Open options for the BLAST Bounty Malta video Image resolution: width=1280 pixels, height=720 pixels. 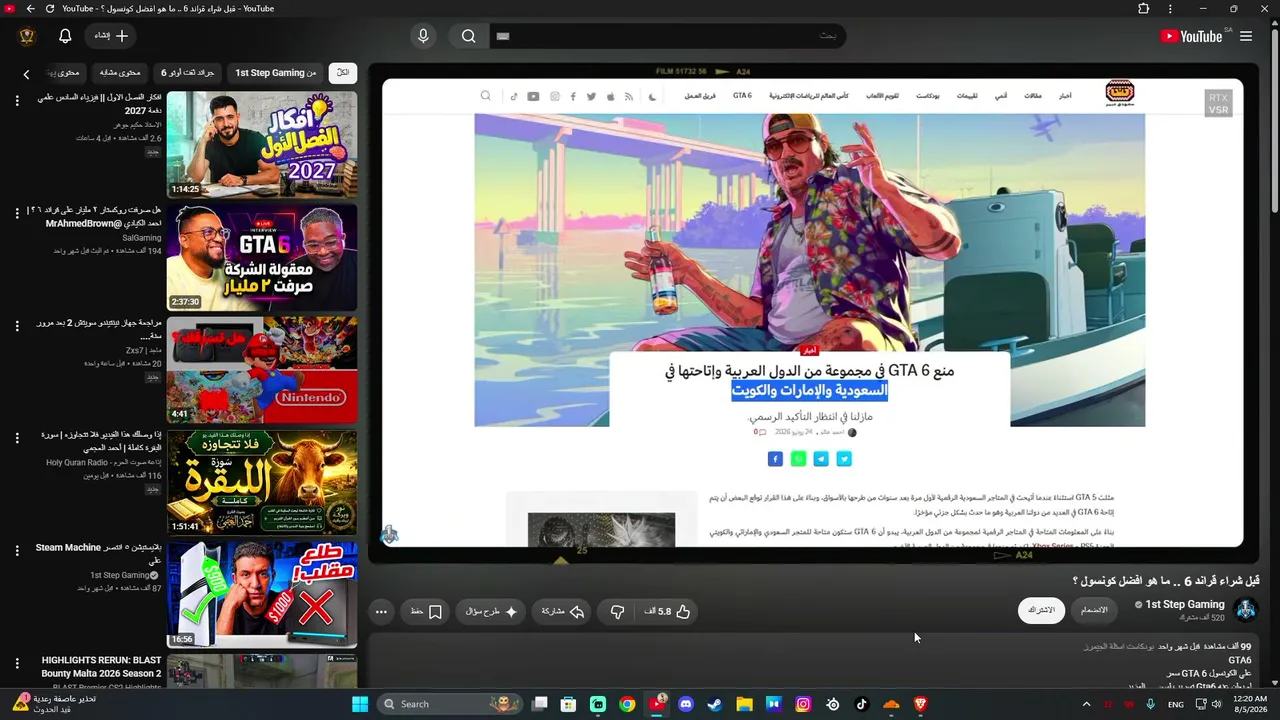click(17, 664)
